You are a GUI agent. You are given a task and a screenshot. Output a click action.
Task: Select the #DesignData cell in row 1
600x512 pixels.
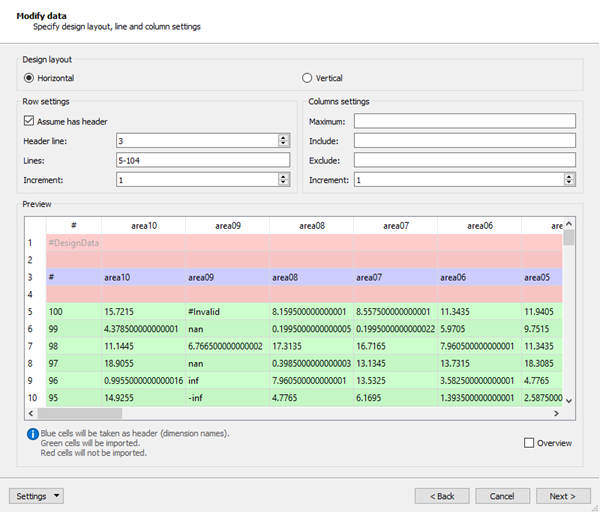(74, 243)
